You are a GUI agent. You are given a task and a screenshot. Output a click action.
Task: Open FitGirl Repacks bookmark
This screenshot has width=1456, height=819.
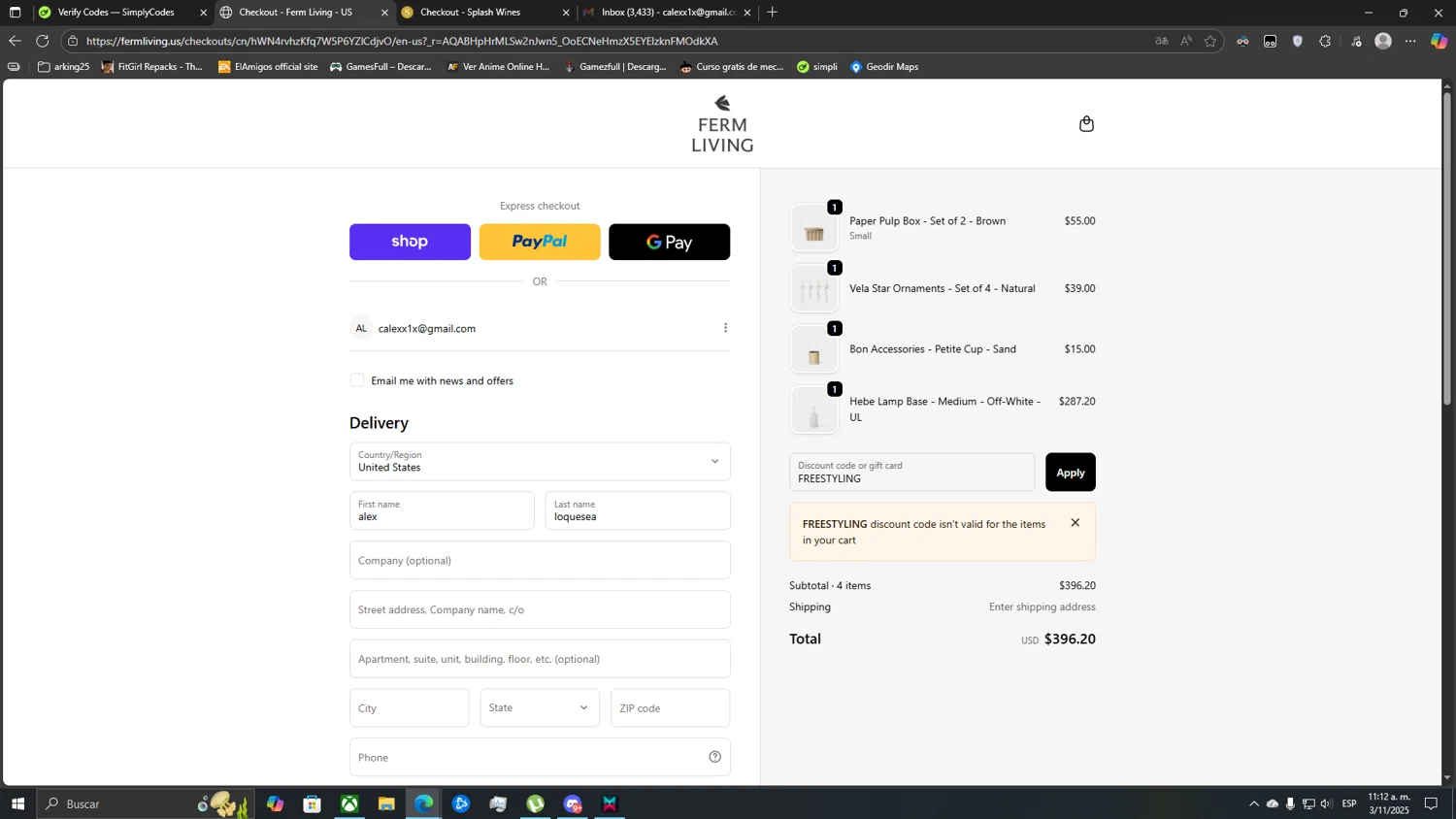click(152, 67)
